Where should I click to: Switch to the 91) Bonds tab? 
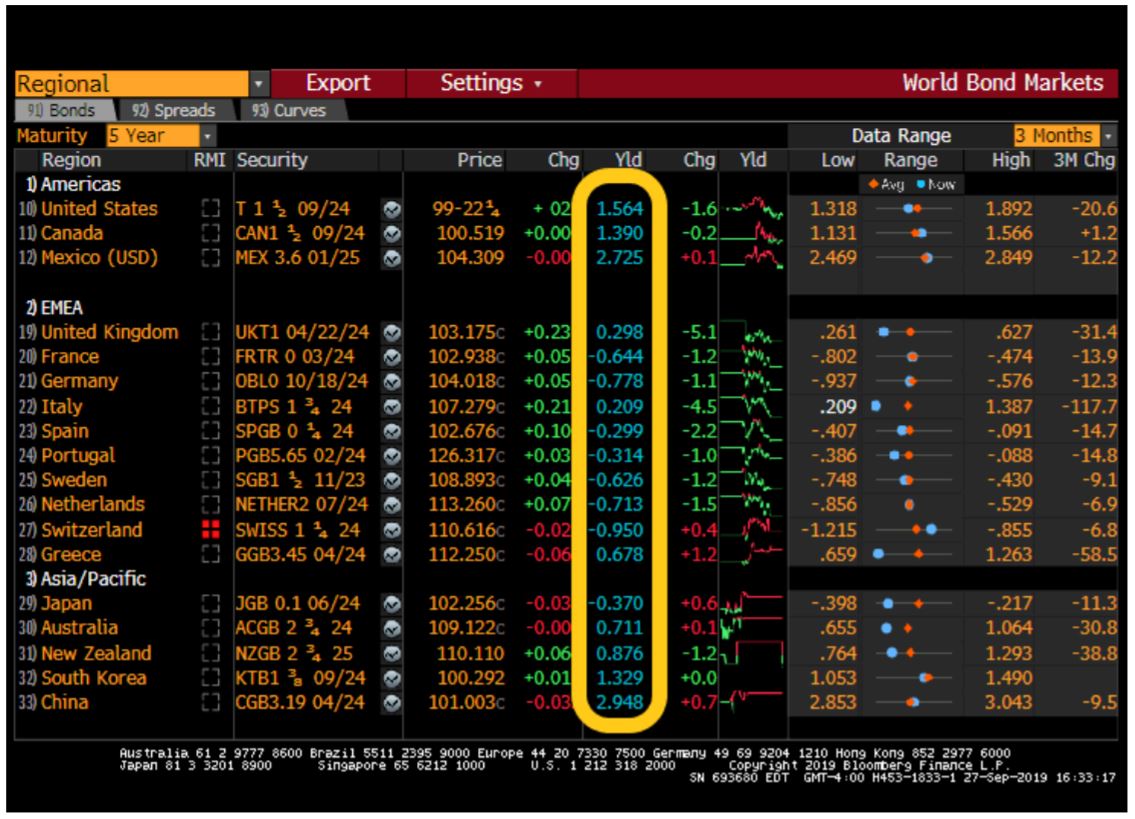63,111
